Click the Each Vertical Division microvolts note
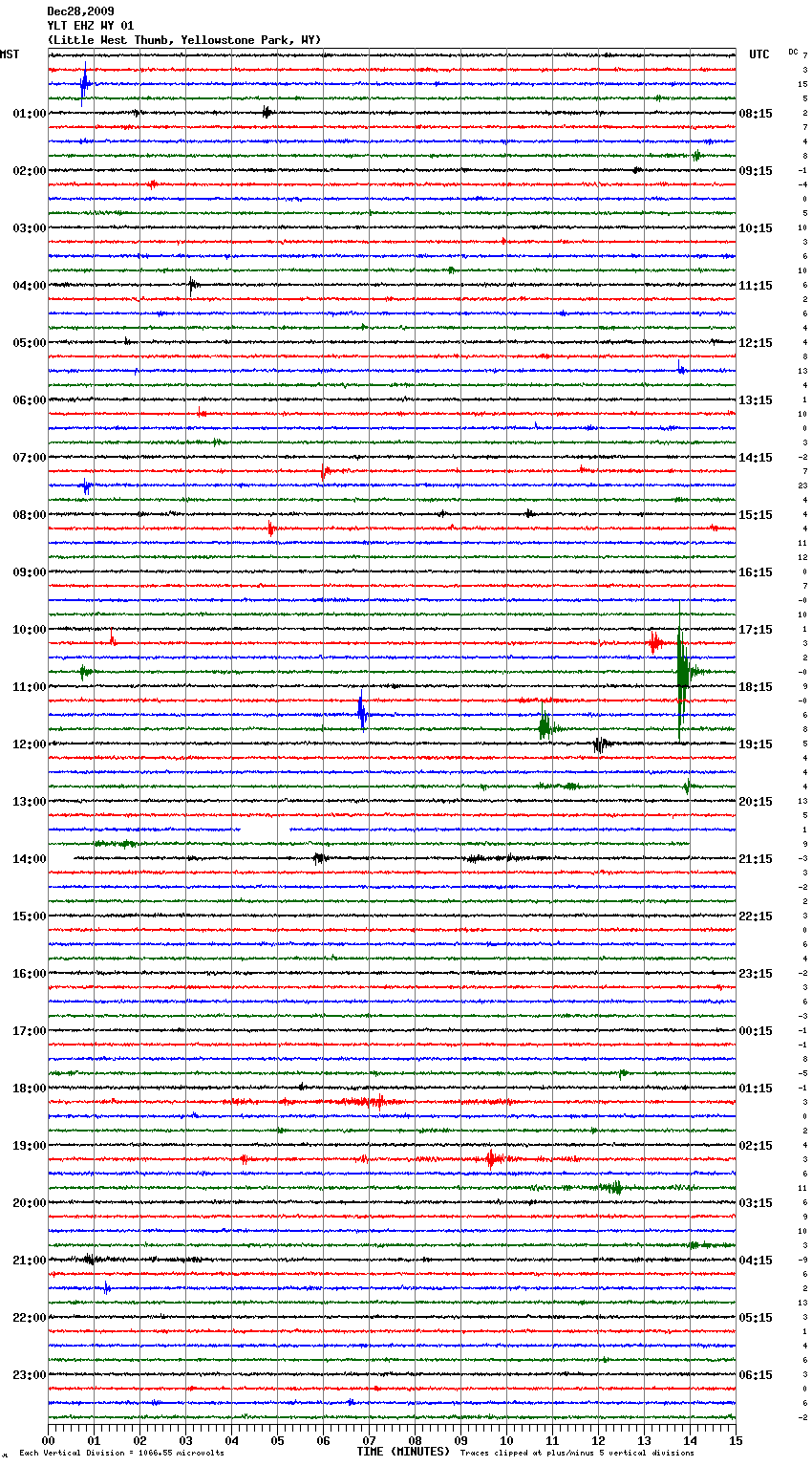Screen dimensions: 812x1466 [121, 1454]
